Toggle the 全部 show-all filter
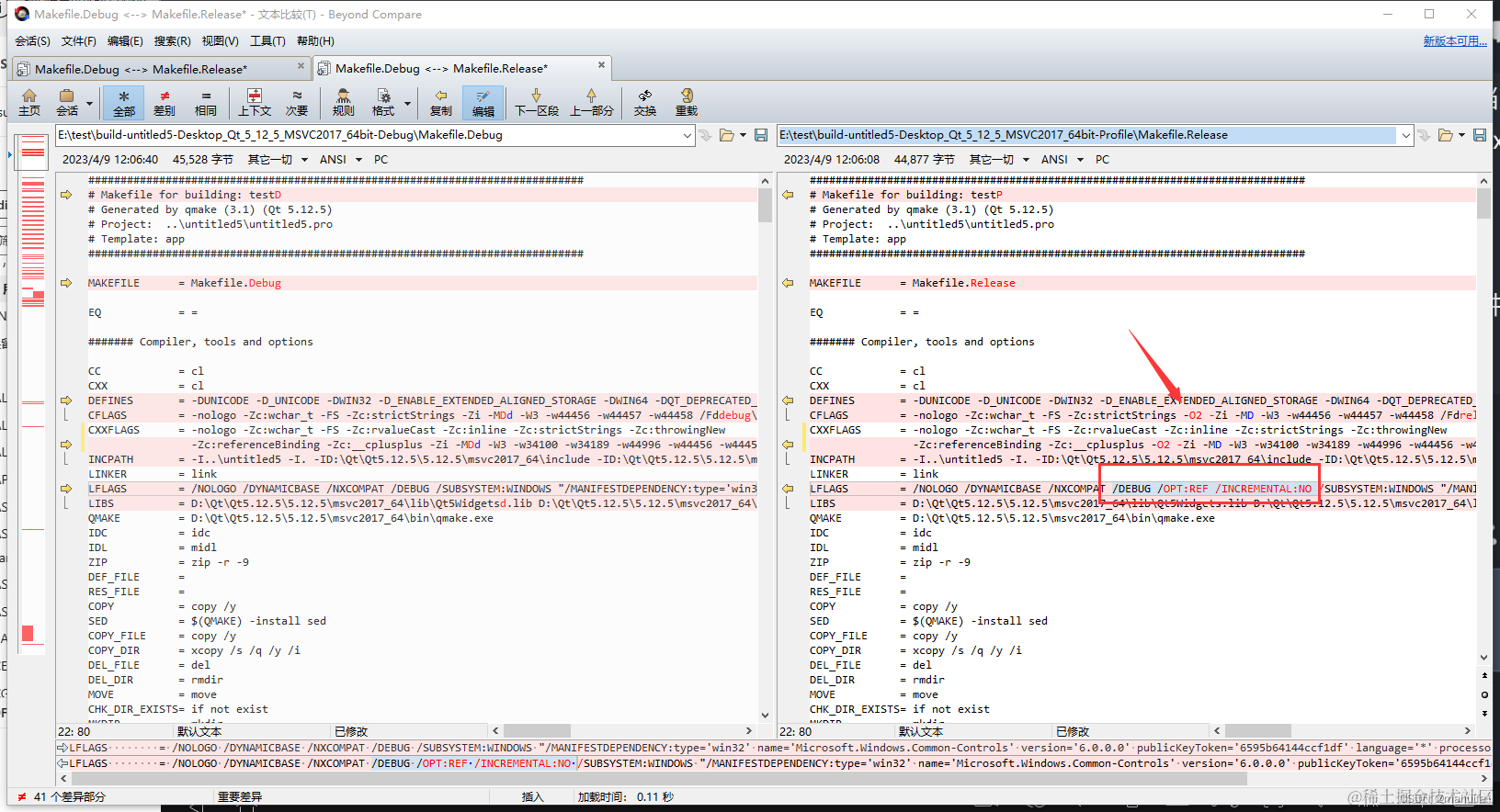This screenshot has height=812, width=1500. point(124,102)
